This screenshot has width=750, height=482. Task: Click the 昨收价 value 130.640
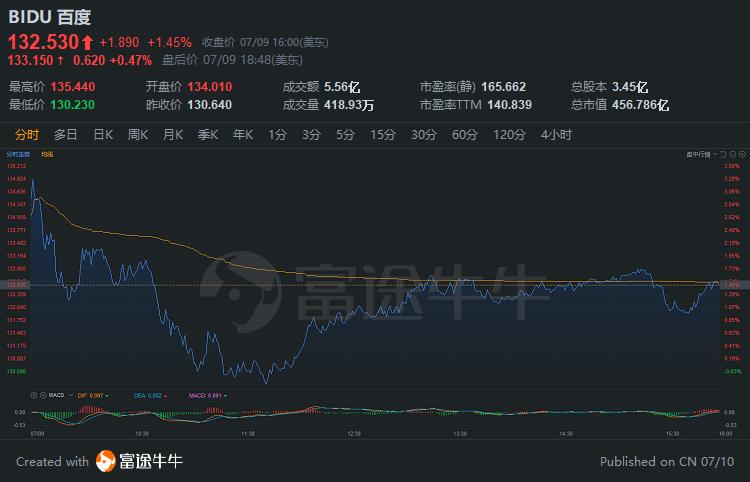tap(210, 105)
